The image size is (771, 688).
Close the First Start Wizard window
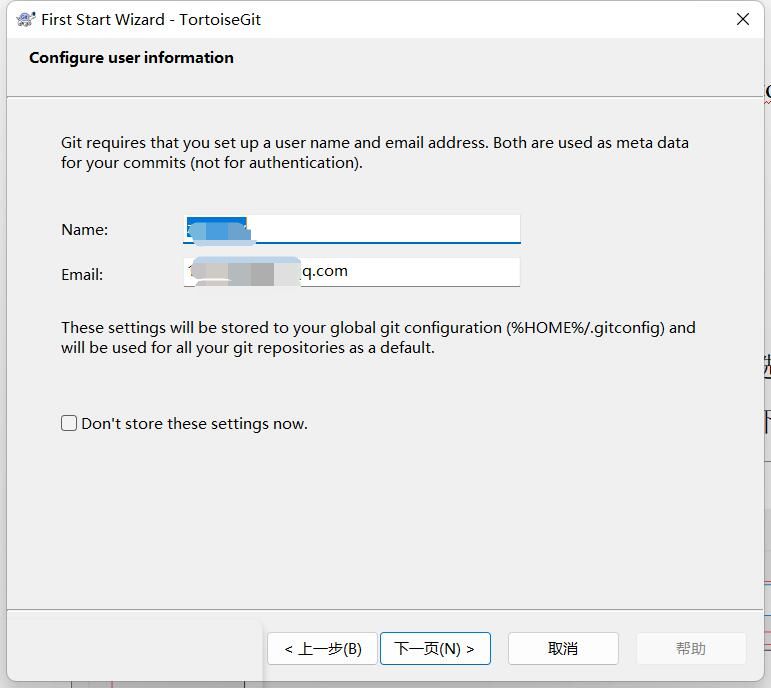[742, 19]
